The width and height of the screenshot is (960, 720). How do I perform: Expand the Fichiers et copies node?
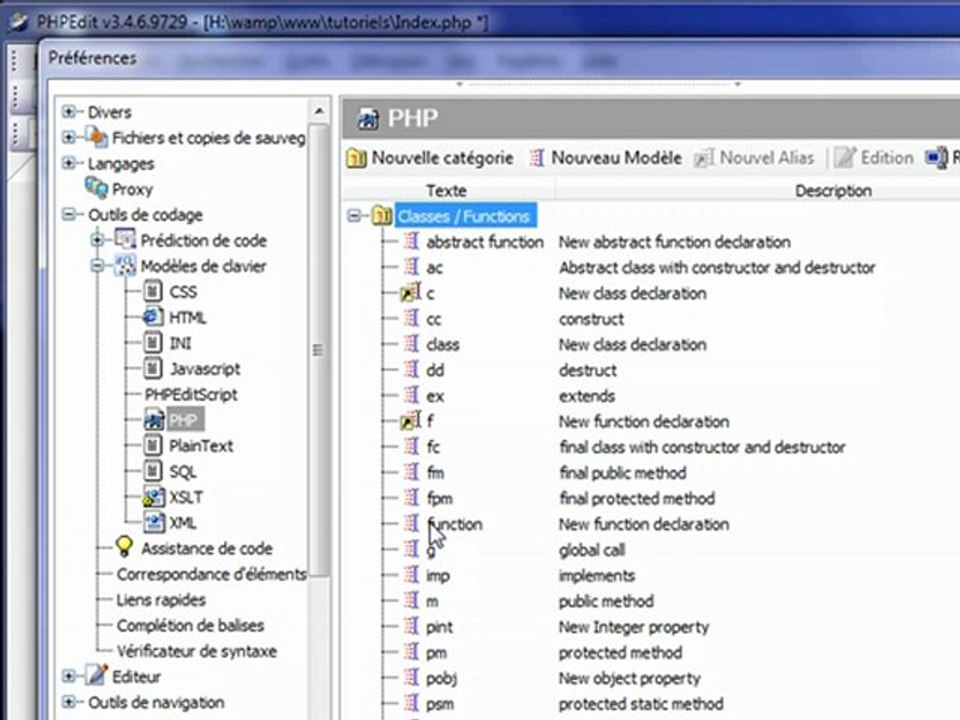coord(69,137)
